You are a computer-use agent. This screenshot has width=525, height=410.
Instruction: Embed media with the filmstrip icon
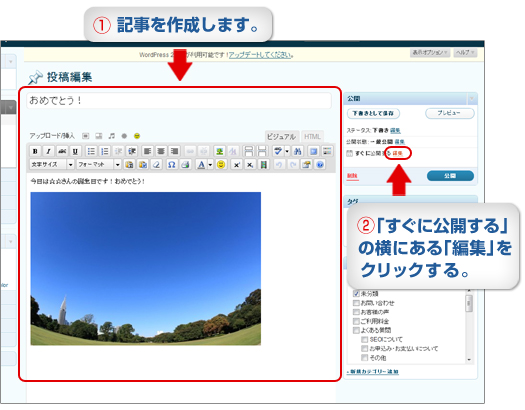pyautogui.click(x=264, y=165)
